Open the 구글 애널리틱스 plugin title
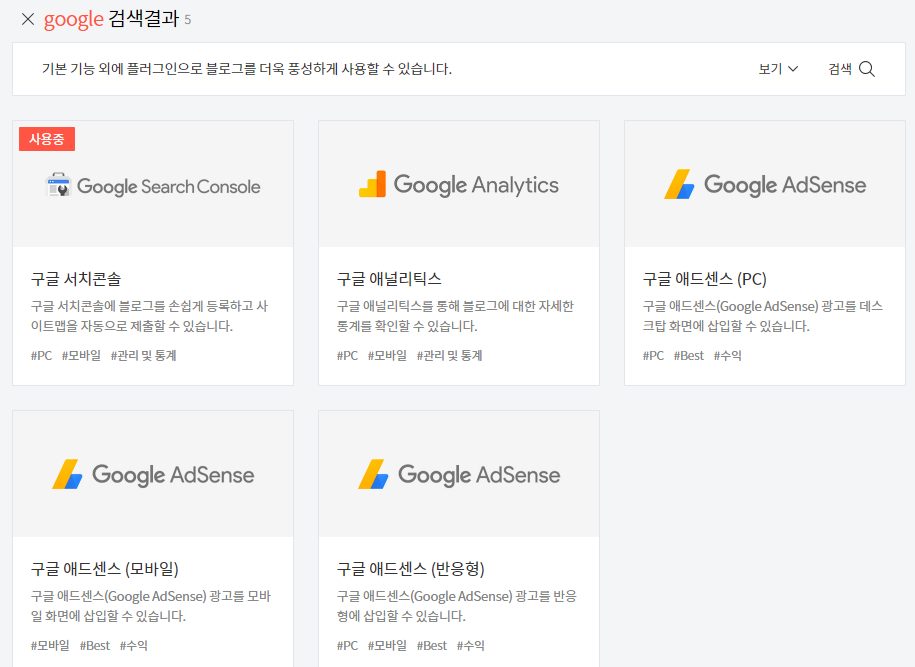Screen dimensions: 915x667 pyautogui.click(x=389, y=279)
